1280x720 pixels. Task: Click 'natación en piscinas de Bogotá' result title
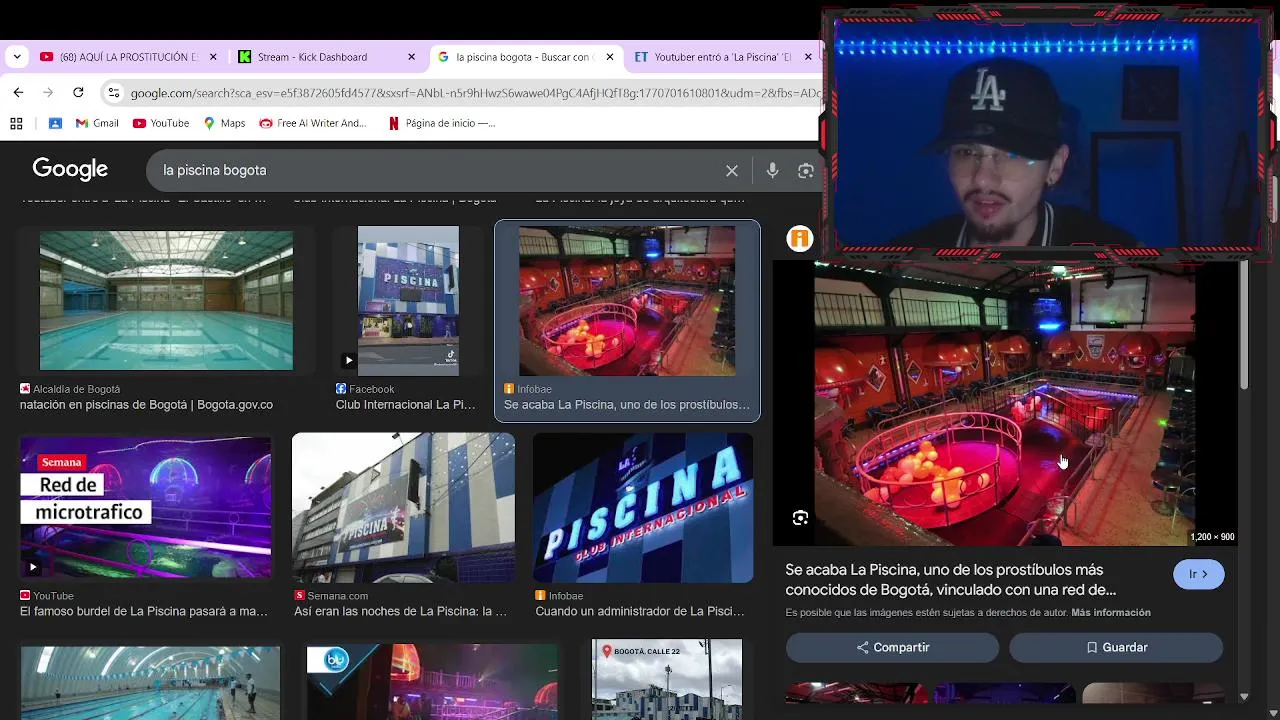pyautogui.click(x=146, y=405)
